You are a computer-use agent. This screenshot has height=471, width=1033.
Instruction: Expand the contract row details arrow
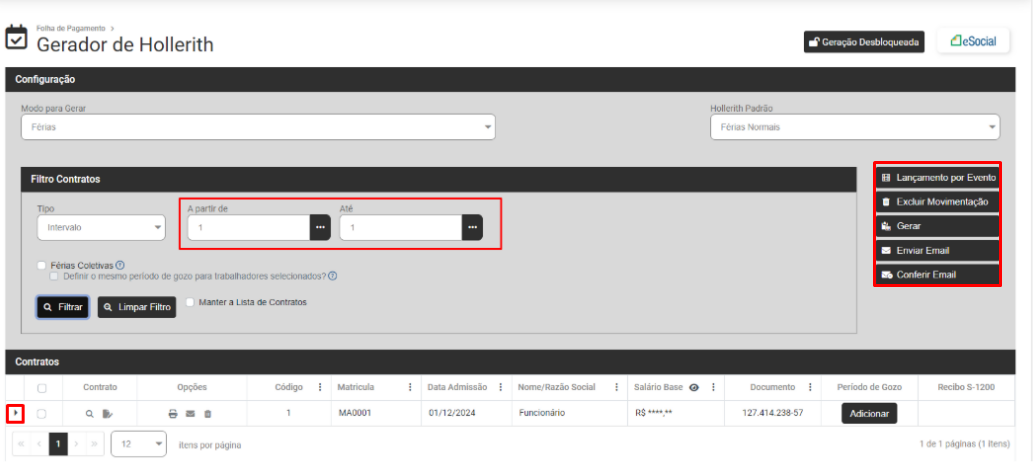14,412
